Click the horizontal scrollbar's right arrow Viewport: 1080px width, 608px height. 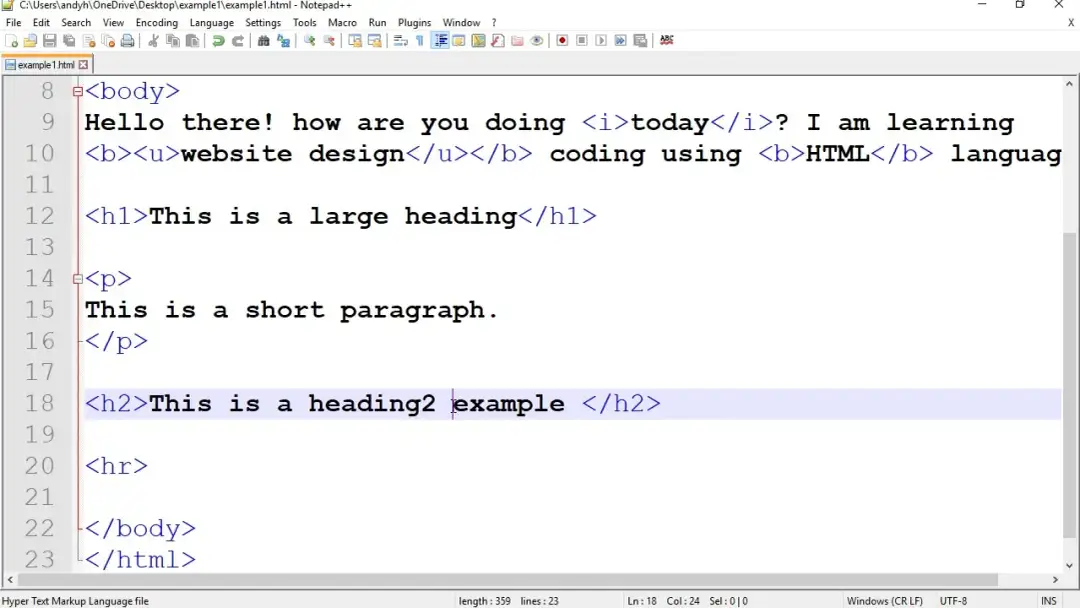[x=1055, y=579]
